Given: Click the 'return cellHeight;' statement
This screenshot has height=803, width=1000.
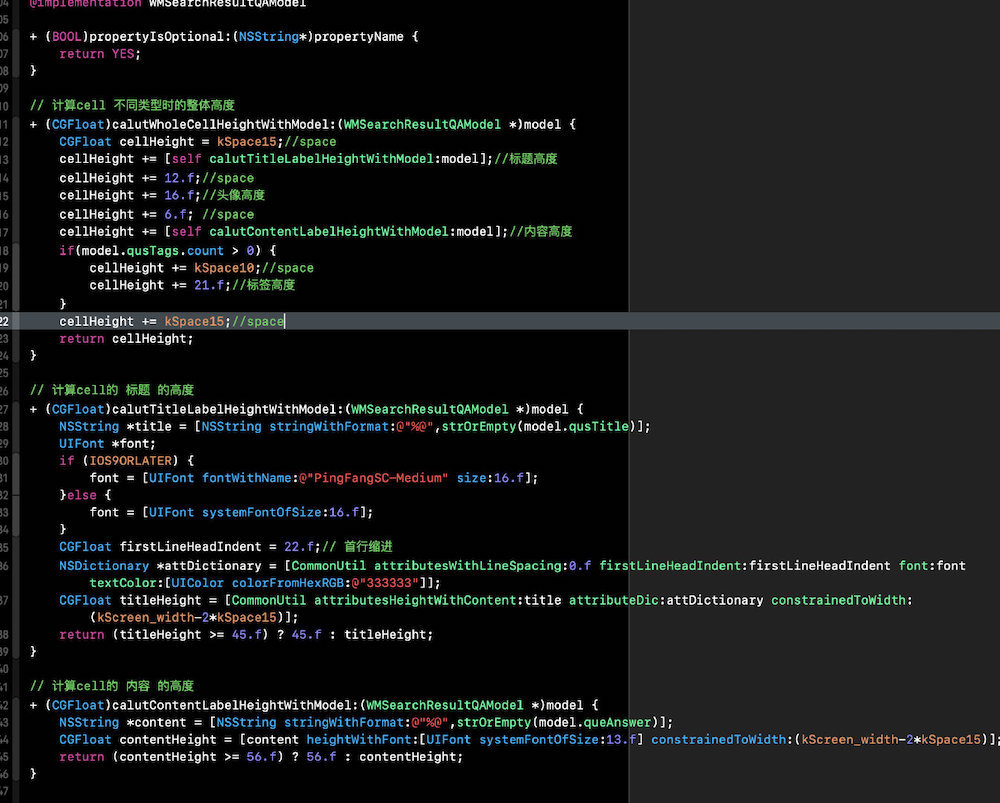Looking at the screenshot, I should tap(126, 339).
